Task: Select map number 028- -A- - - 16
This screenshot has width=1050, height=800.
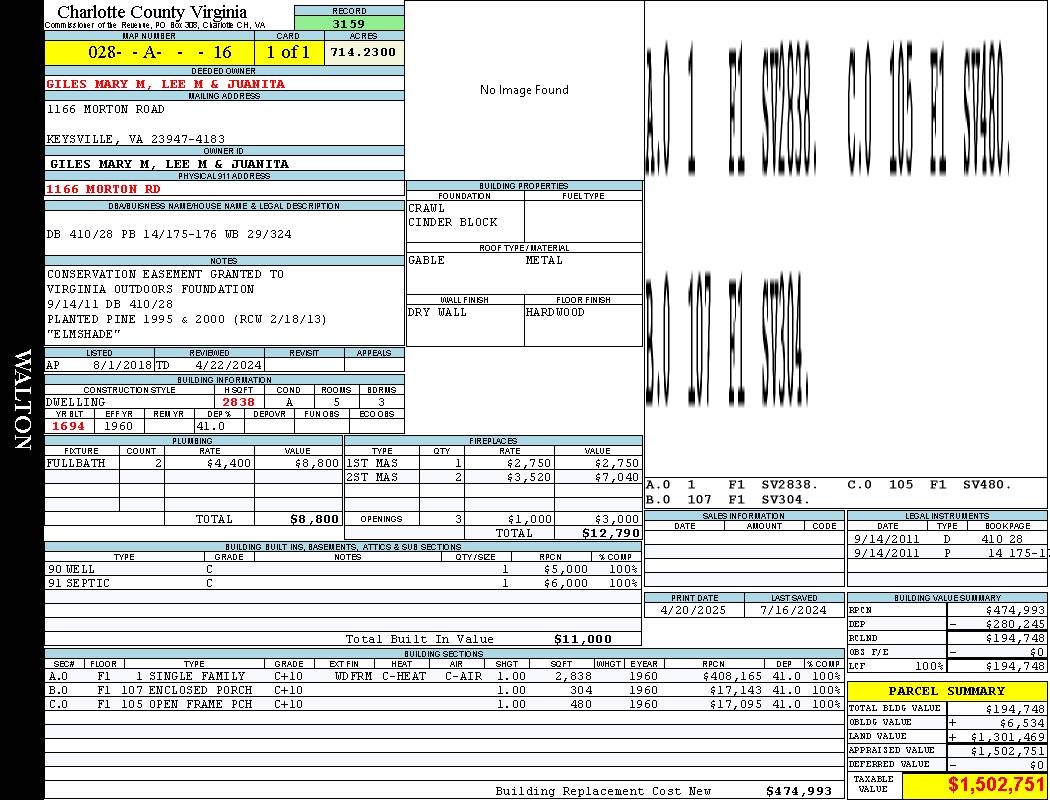Action: pyautogui.click(x=159, y=52)
